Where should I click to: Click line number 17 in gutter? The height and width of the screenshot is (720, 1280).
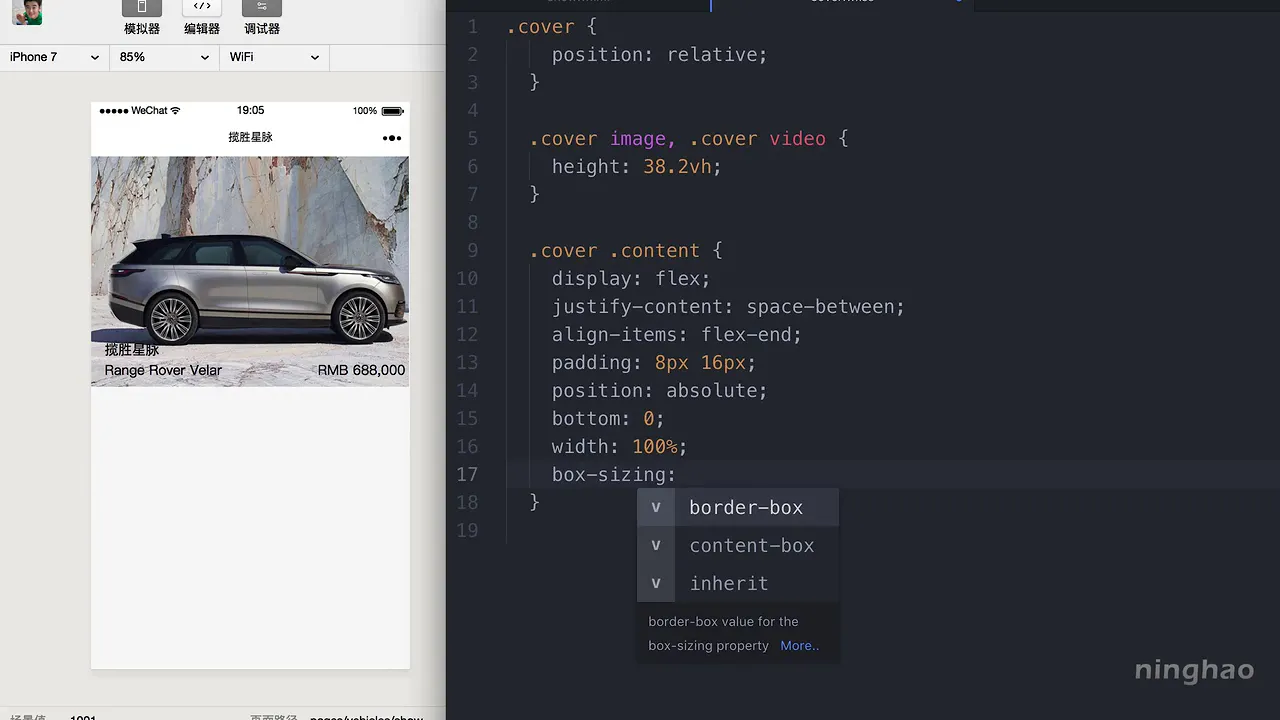467,474
